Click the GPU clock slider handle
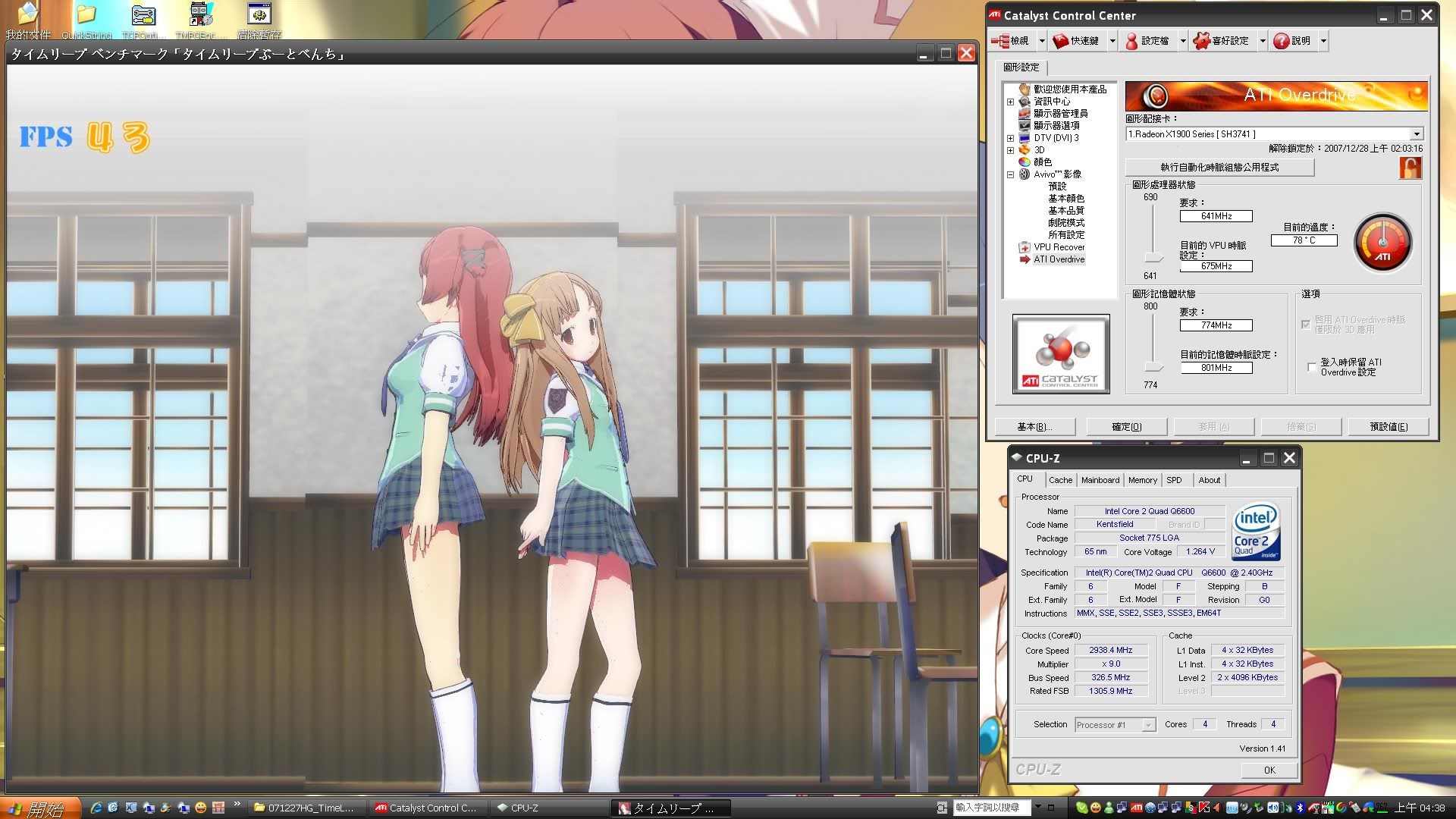Viewport: 1456px width, 819px height. click(1153, 258)
